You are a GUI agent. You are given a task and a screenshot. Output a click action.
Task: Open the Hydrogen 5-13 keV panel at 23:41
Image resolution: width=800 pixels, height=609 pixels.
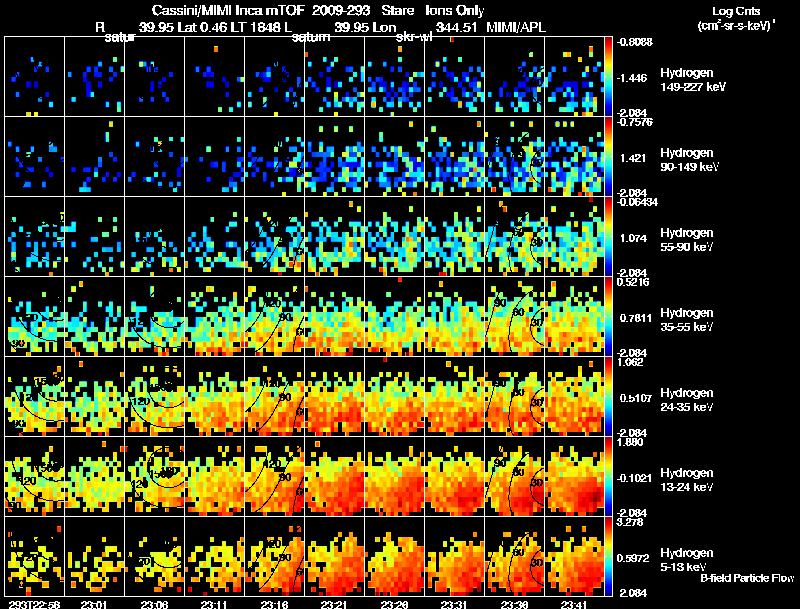click(x=574, y=557)
